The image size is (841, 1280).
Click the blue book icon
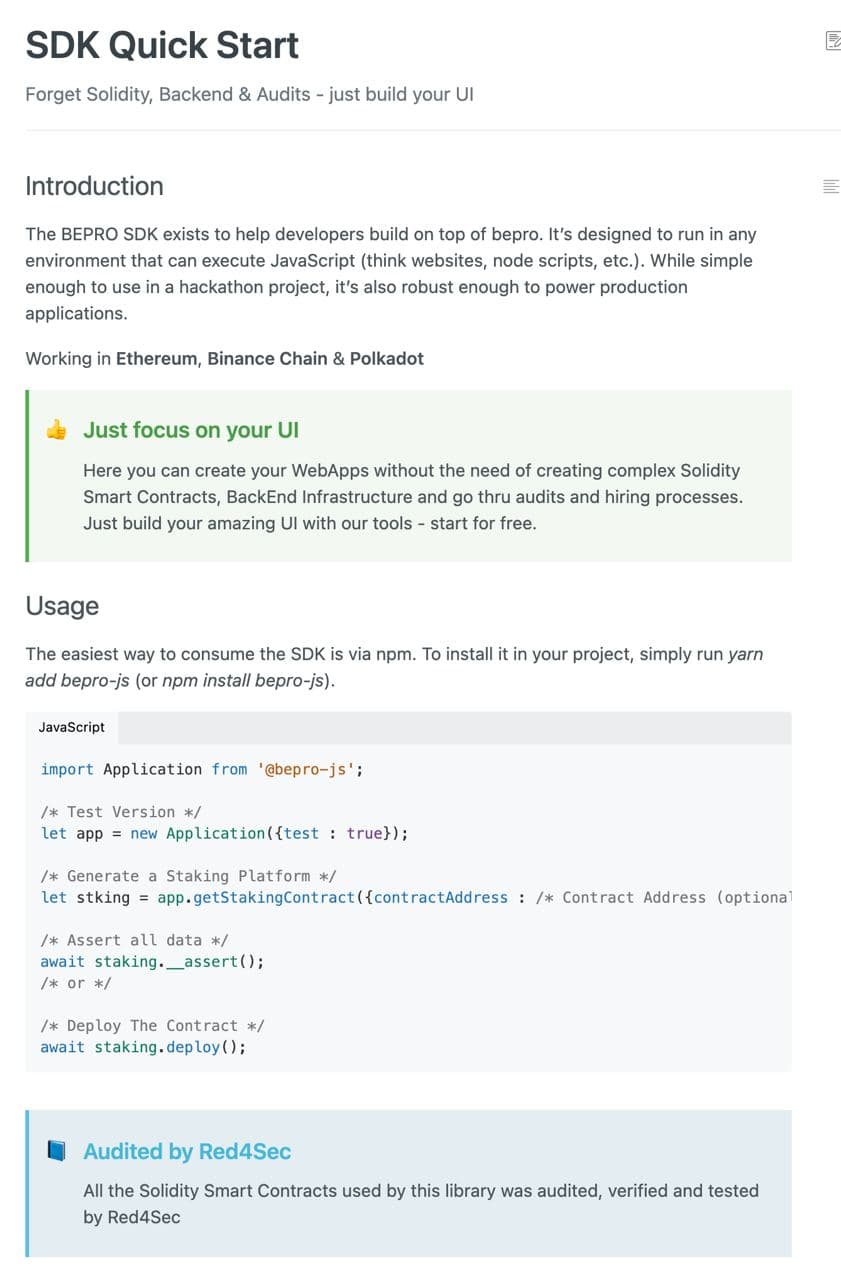point(57,1151)
